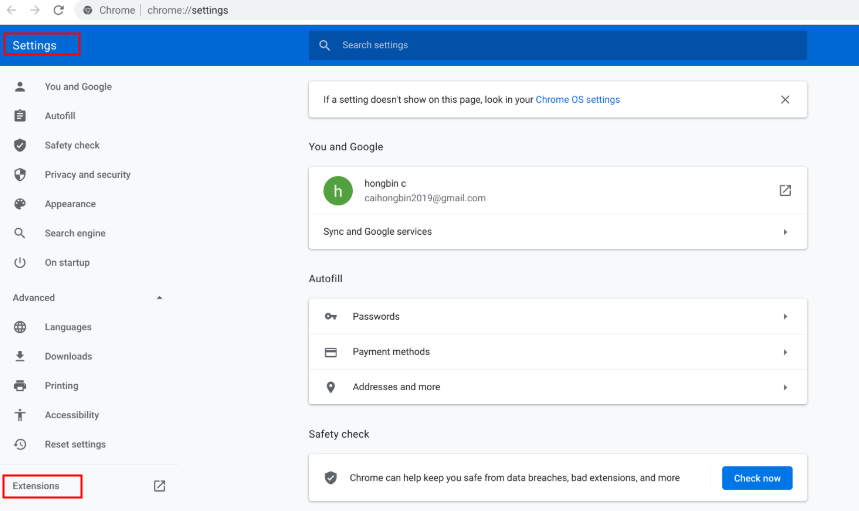The width and height of the screenshot is (859, 511).
Task: Open the Downloads settings section
Action: 68,357
